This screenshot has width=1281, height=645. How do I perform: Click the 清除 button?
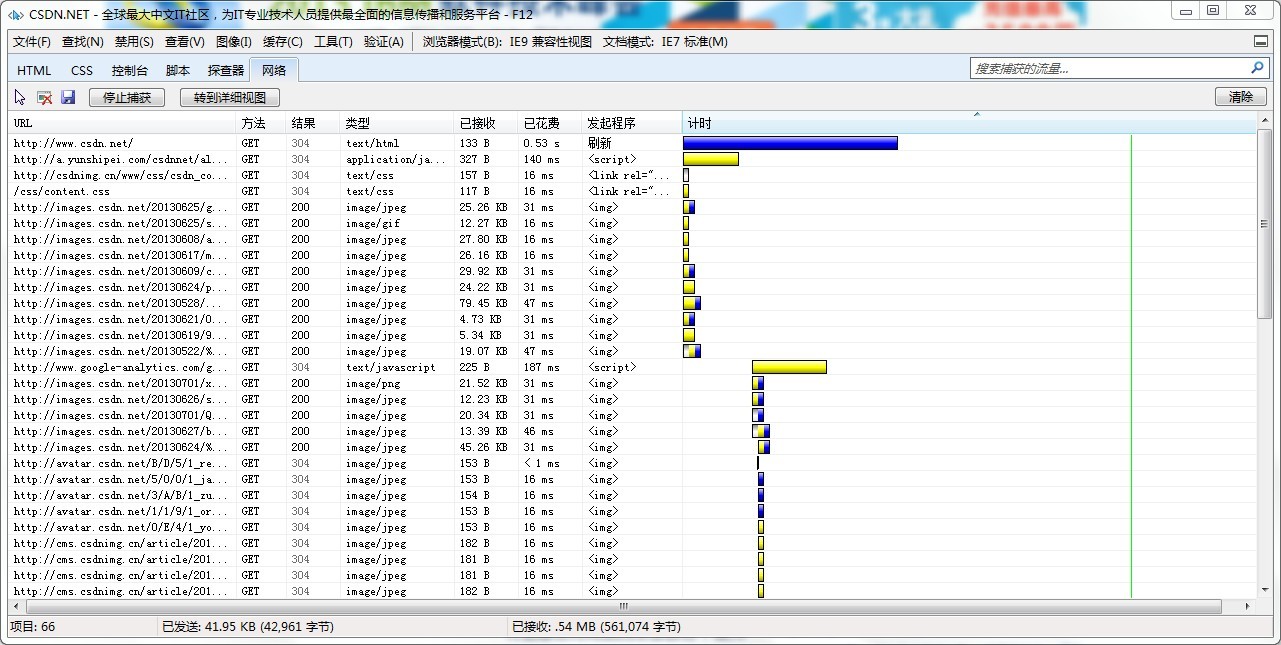(1241, 97)
